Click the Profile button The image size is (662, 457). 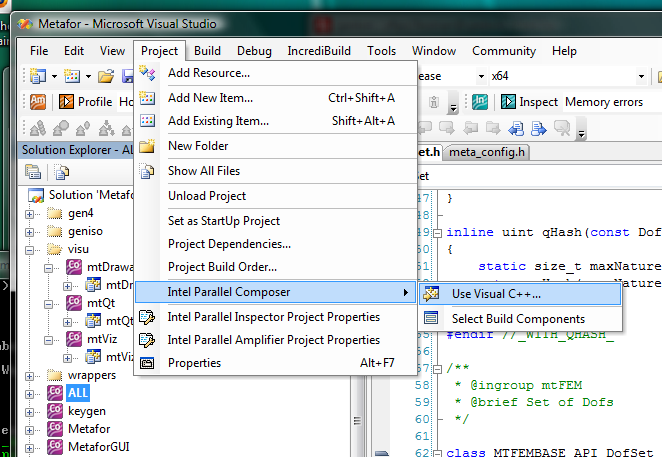(x=86, y=102)
